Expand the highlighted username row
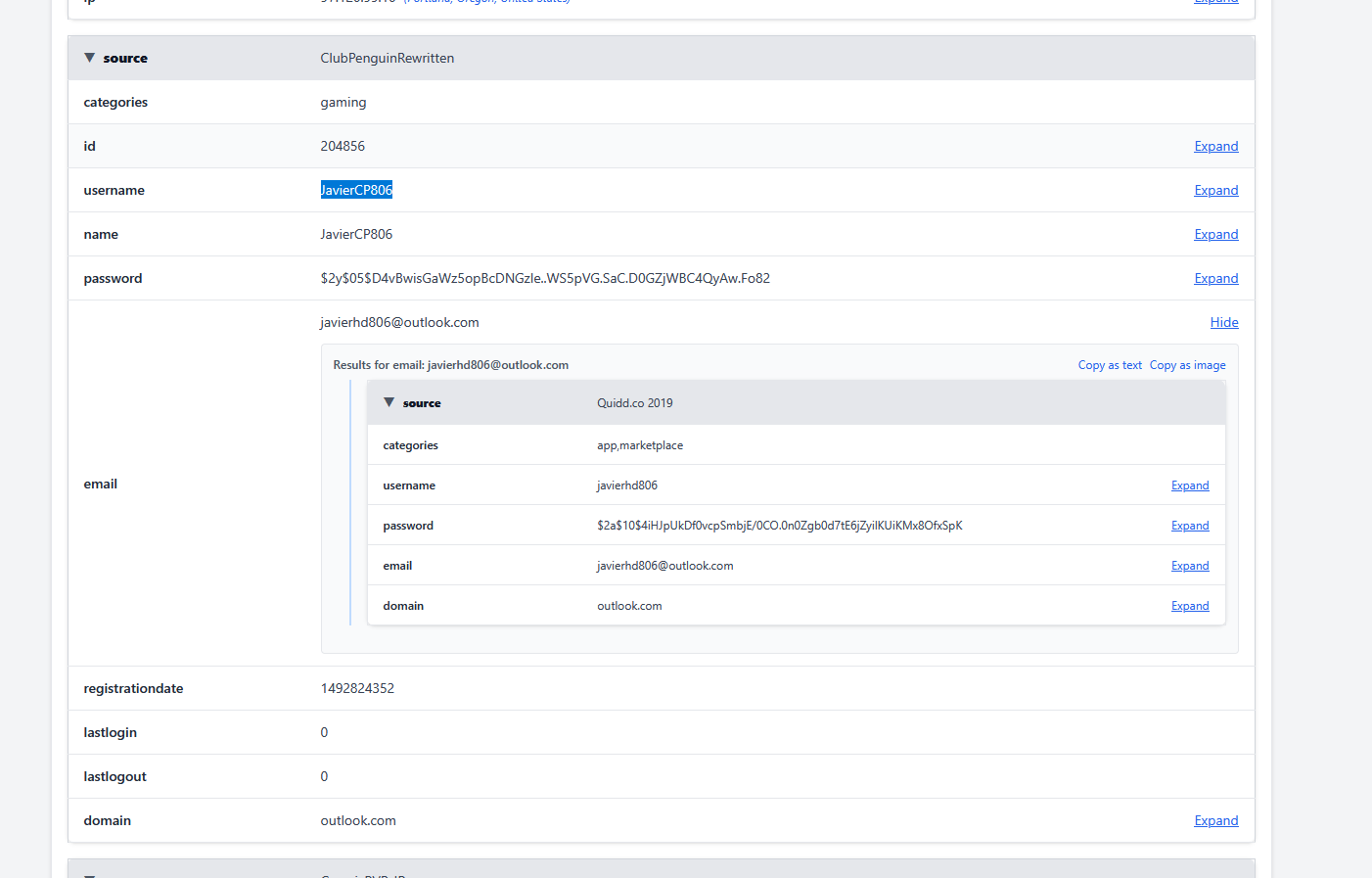 point(1215,190)
